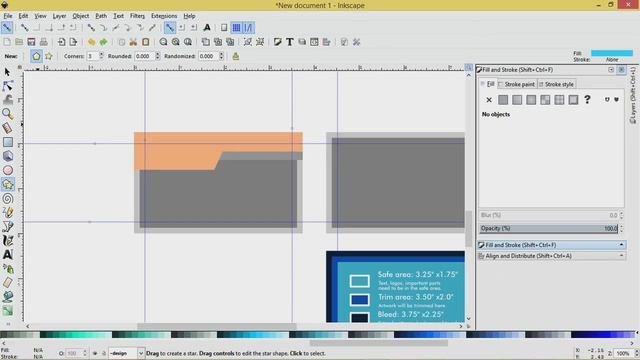The image size is (640, 360).
Task: Toggle snap text anchors and baselines
Action: 207,28
